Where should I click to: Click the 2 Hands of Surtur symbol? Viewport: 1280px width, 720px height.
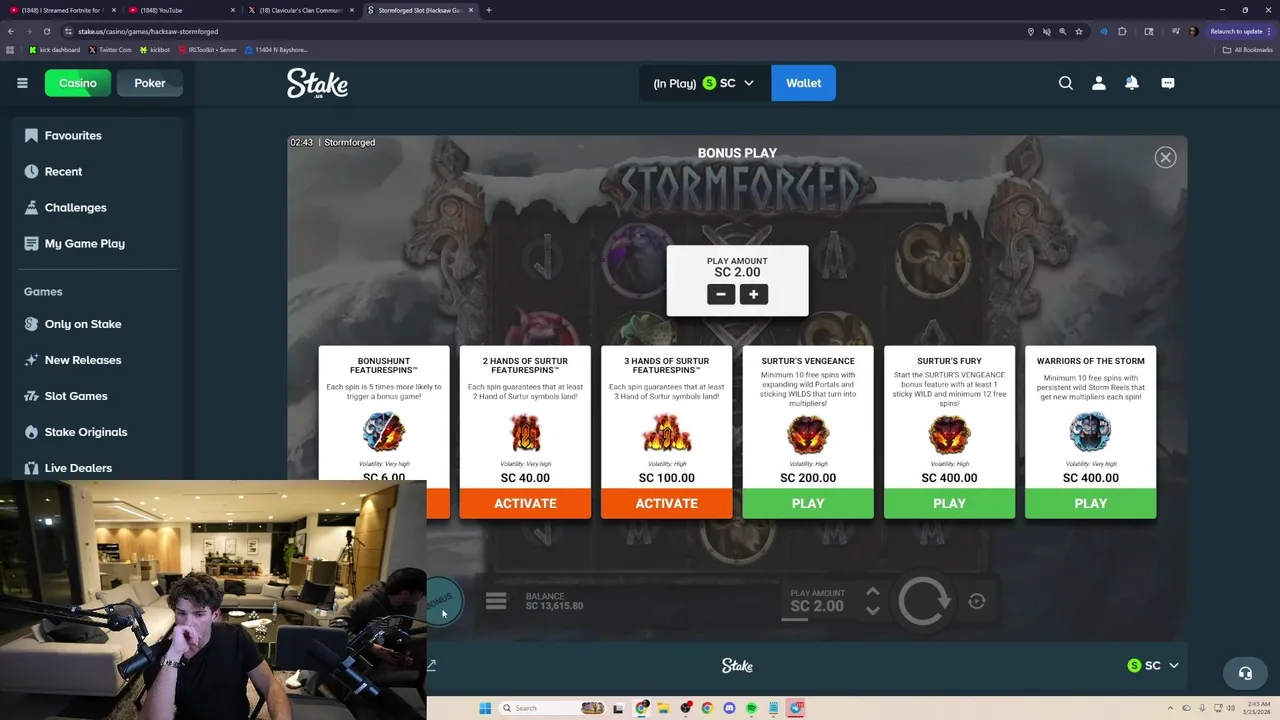click(525, 433)
